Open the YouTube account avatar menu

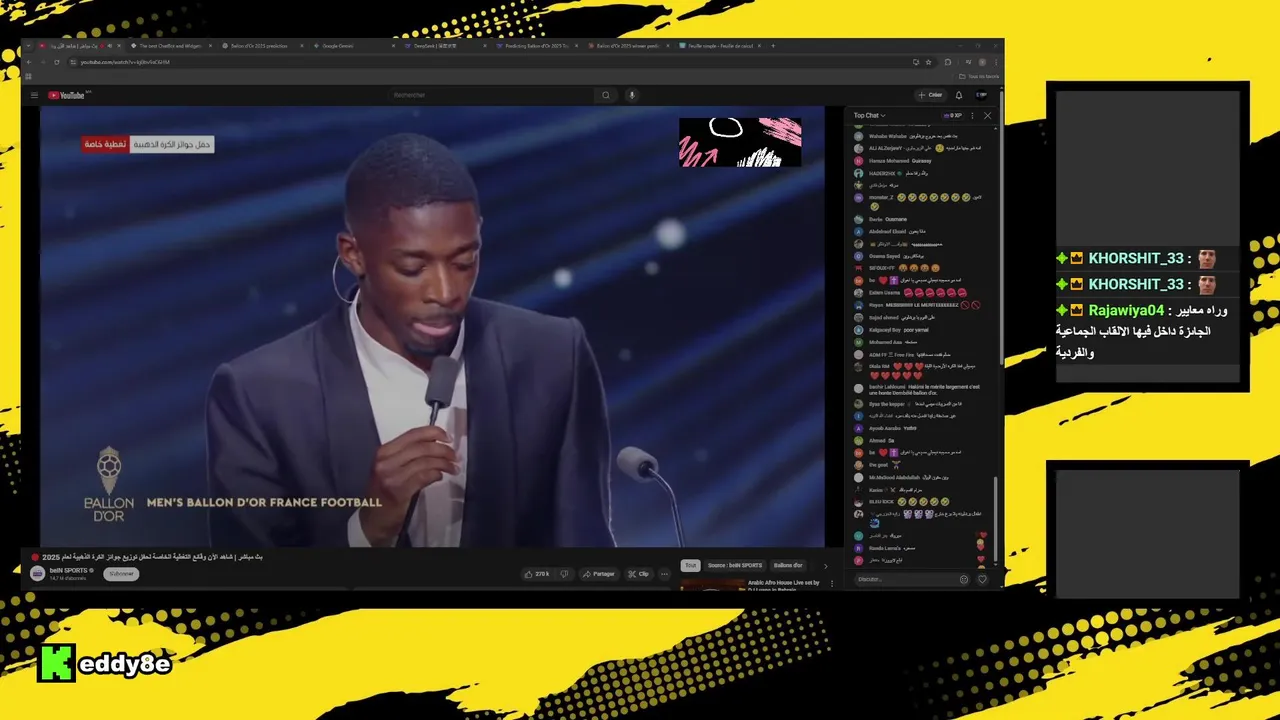click(981, 95)
